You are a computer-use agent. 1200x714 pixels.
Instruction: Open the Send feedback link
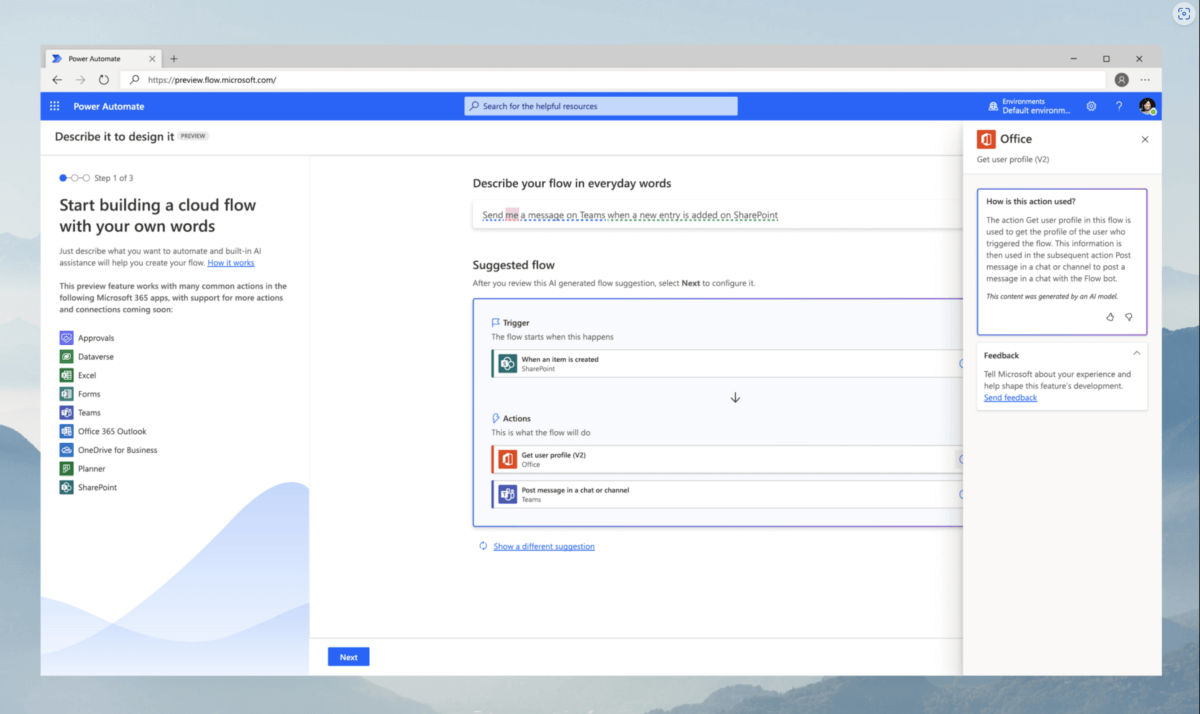[1010, 398]
